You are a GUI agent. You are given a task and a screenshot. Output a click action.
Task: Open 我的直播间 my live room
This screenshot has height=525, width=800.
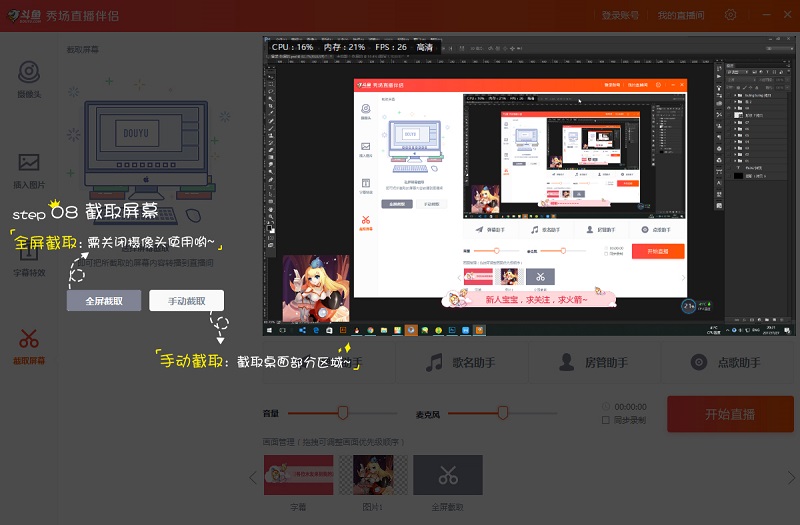tap(681, 15)
